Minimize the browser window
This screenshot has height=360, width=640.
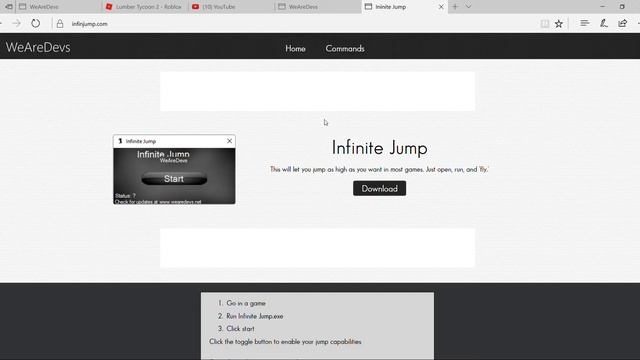coord(602,7)
